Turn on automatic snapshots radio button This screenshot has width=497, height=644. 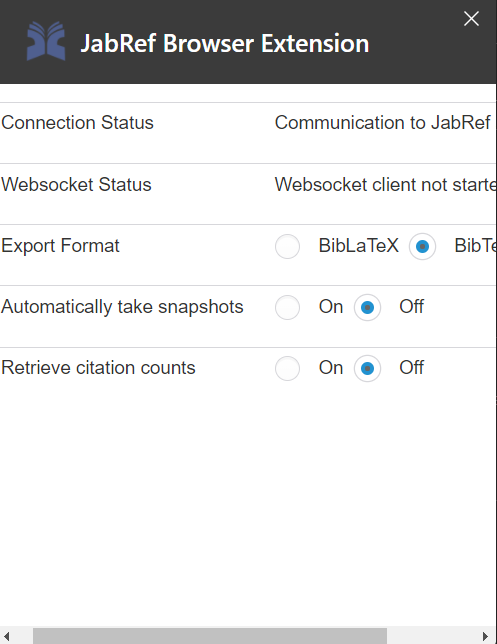tap(288, 307)
